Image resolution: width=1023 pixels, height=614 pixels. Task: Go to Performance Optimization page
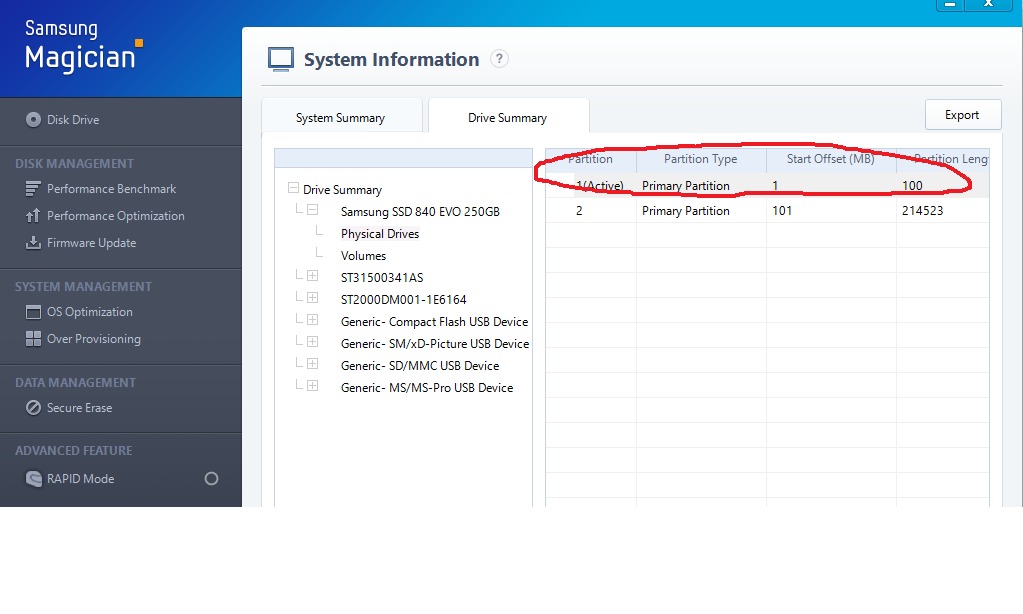click(x=115, y=216)
